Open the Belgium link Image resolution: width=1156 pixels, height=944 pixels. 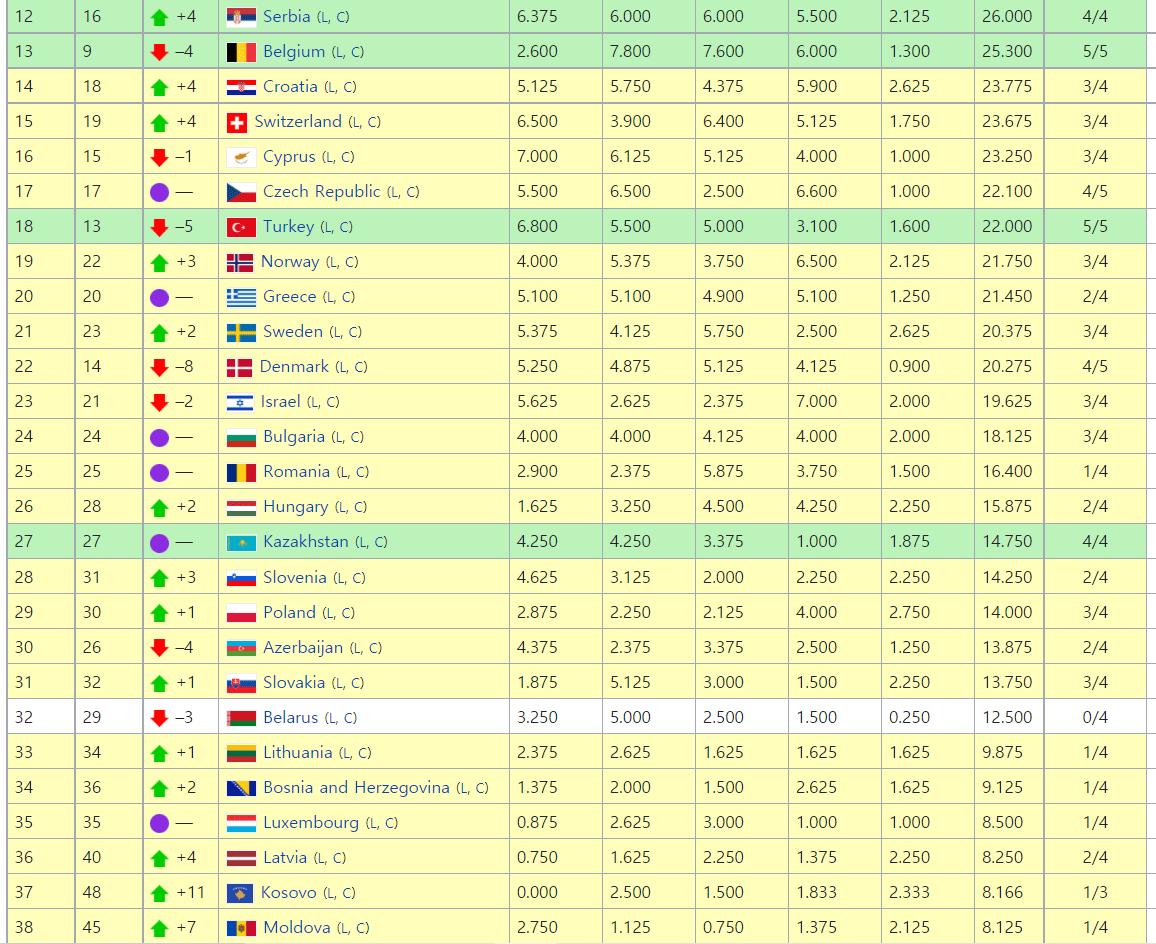[293, 52]
